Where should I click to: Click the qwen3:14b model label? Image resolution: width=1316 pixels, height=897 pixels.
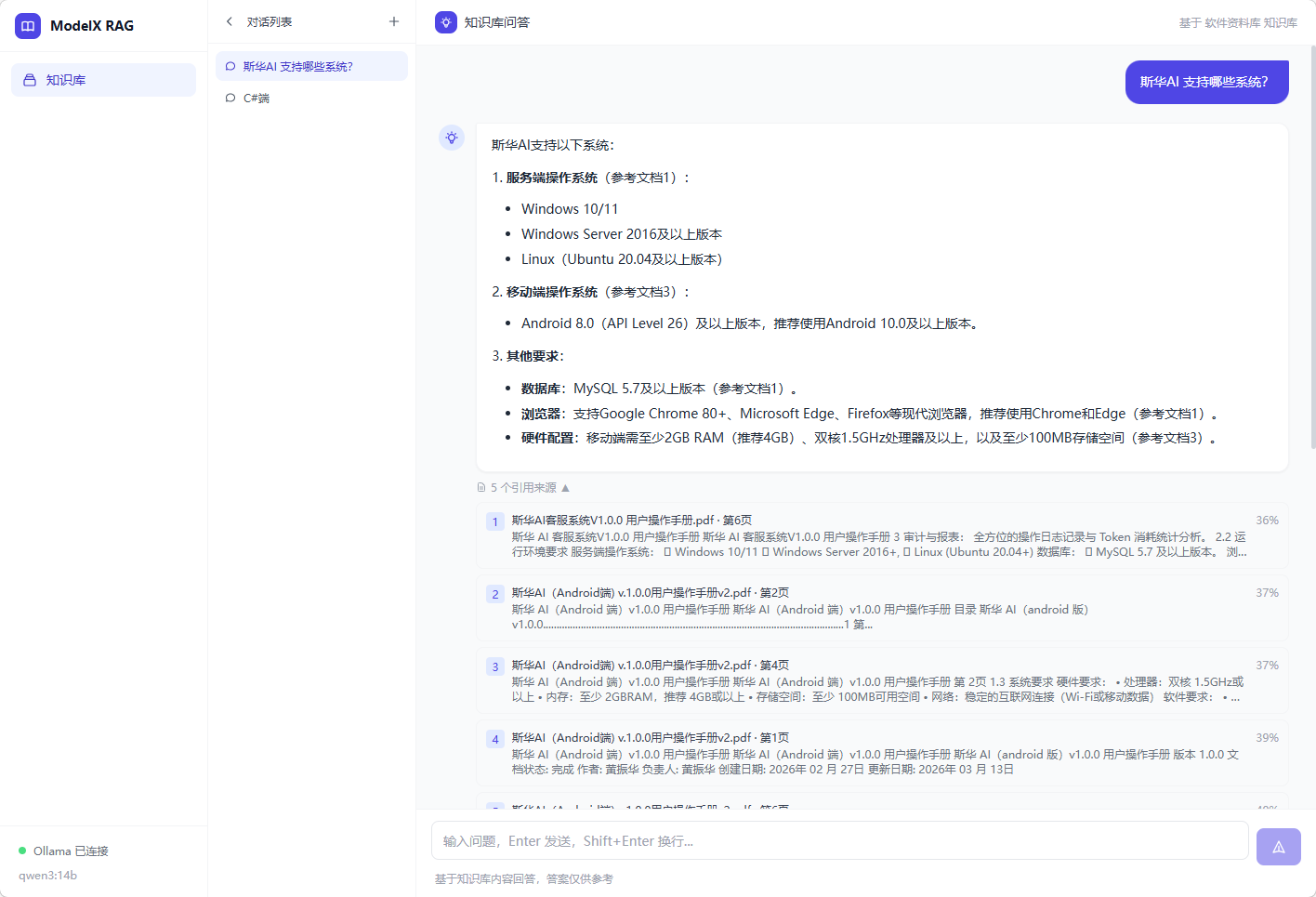[x=47, y=875]
